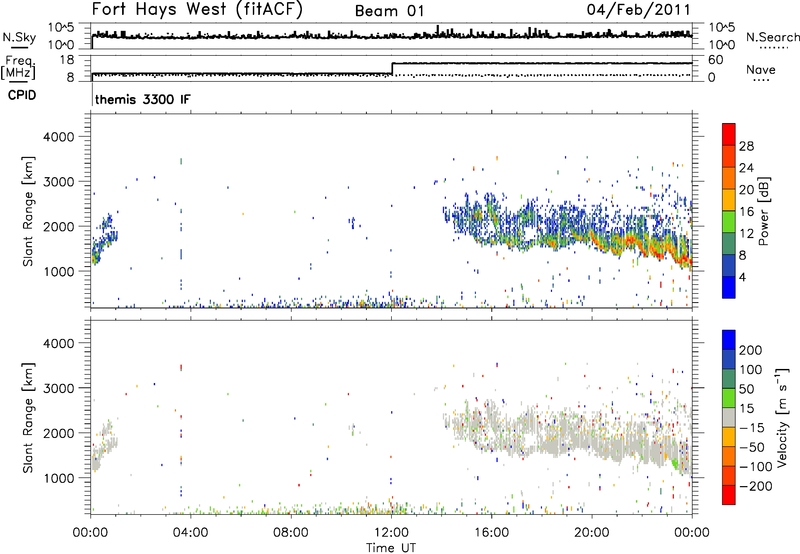Viewport: 800px width, 554px height.
Task: Select the 'N.Search' legend label
Action: click(773, 37)
